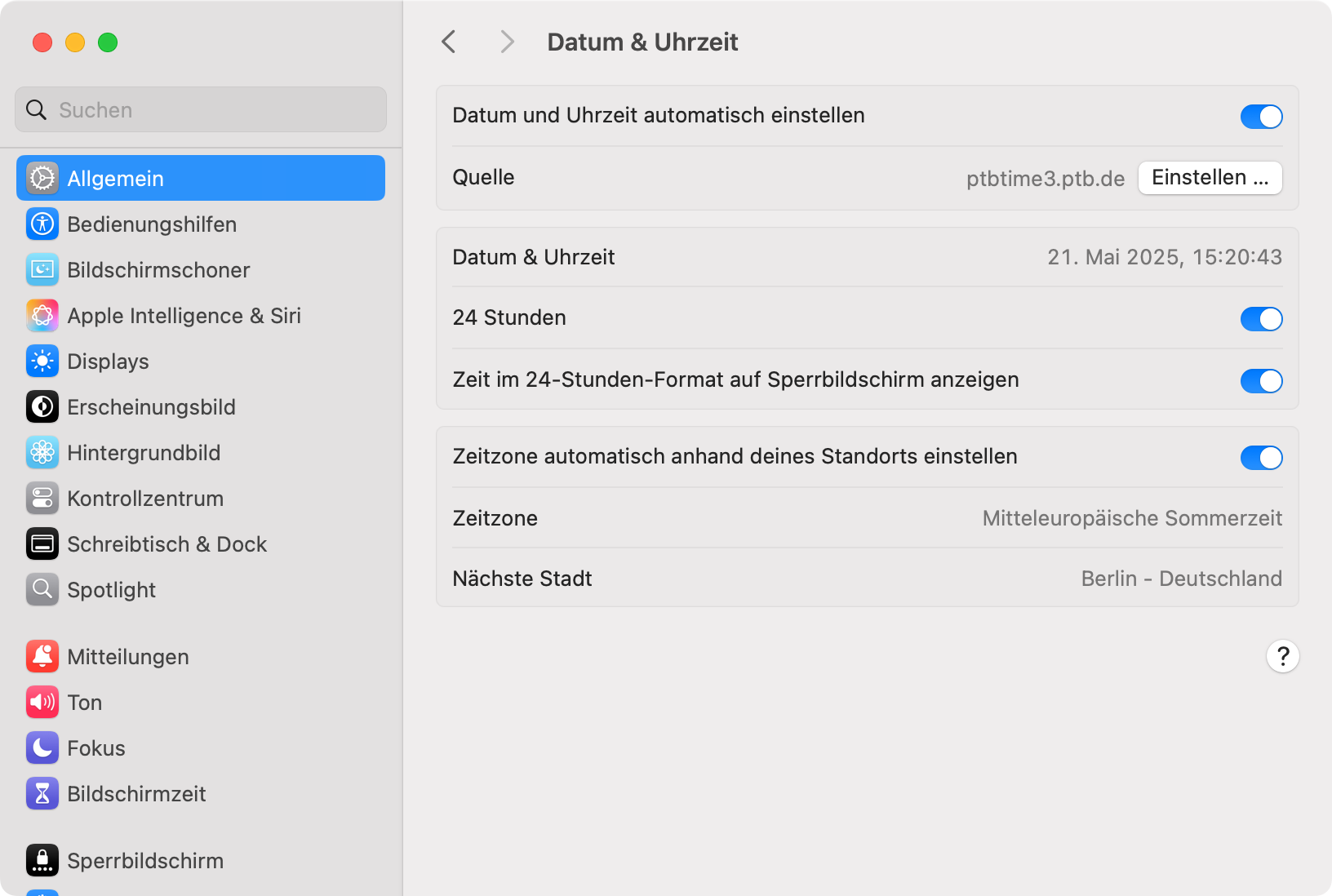Click the Mitteilungen bell icon

coord(42,656)
